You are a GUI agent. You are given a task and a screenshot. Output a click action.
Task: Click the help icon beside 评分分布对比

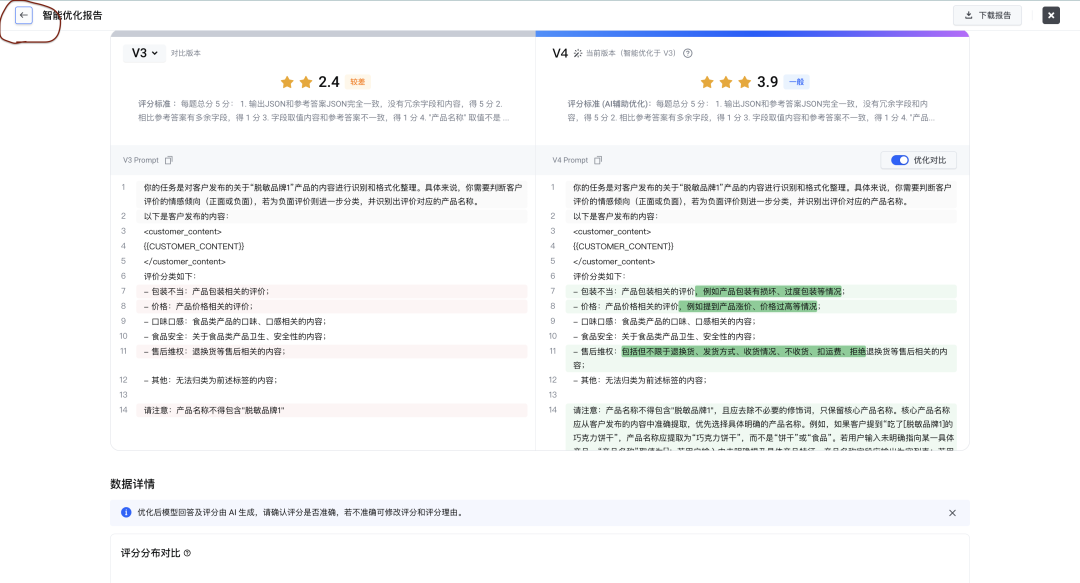187,553
